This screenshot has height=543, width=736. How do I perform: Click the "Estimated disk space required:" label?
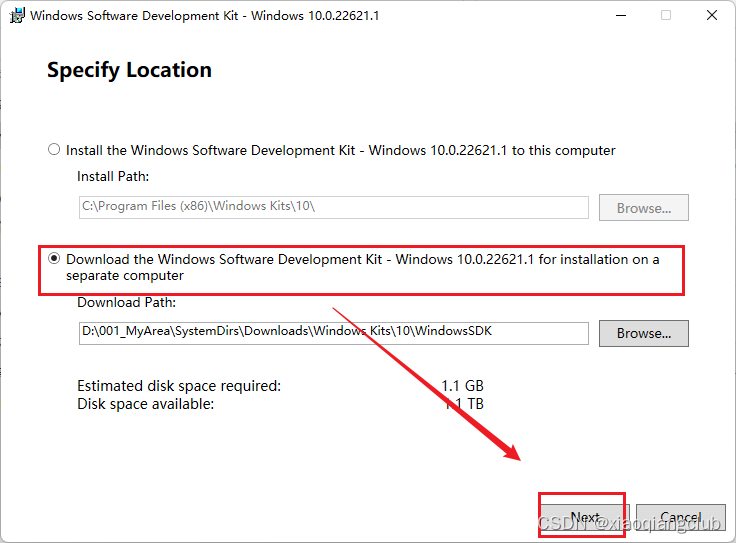click(179, 386)
